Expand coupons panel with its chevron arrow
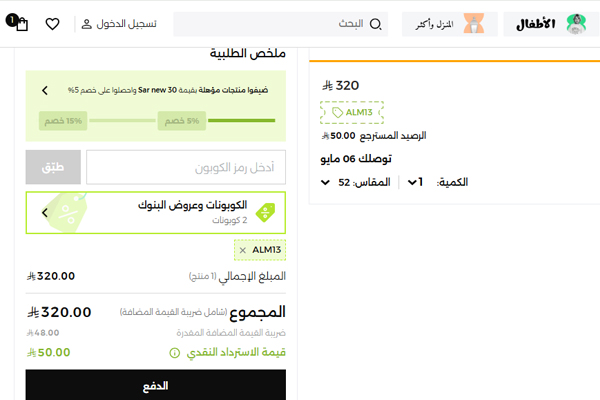Viewport: 600px width, 400px height. tap(45, 213)
